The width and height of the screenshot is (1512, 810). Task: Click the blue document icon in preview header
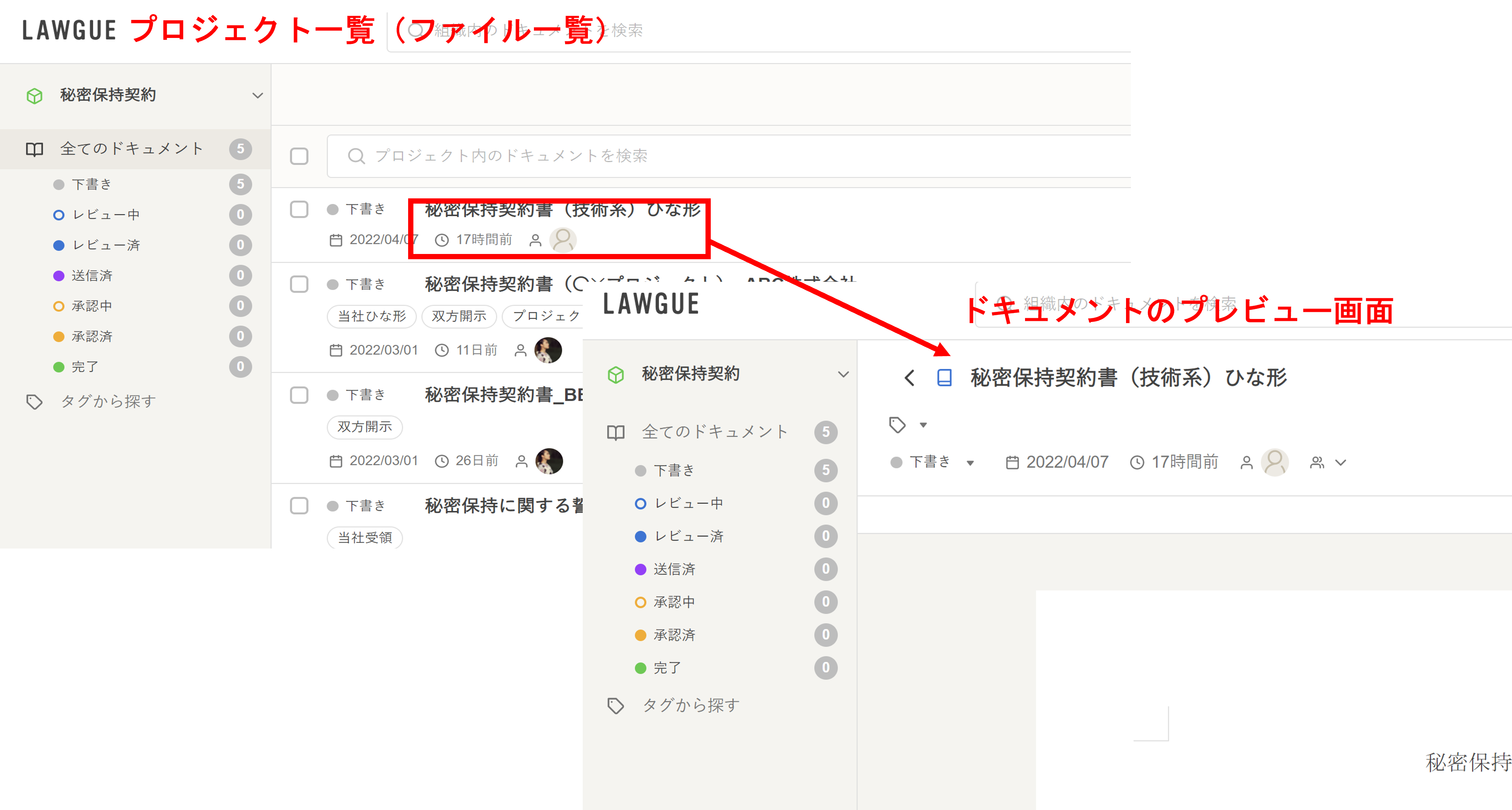coord(944,378)
